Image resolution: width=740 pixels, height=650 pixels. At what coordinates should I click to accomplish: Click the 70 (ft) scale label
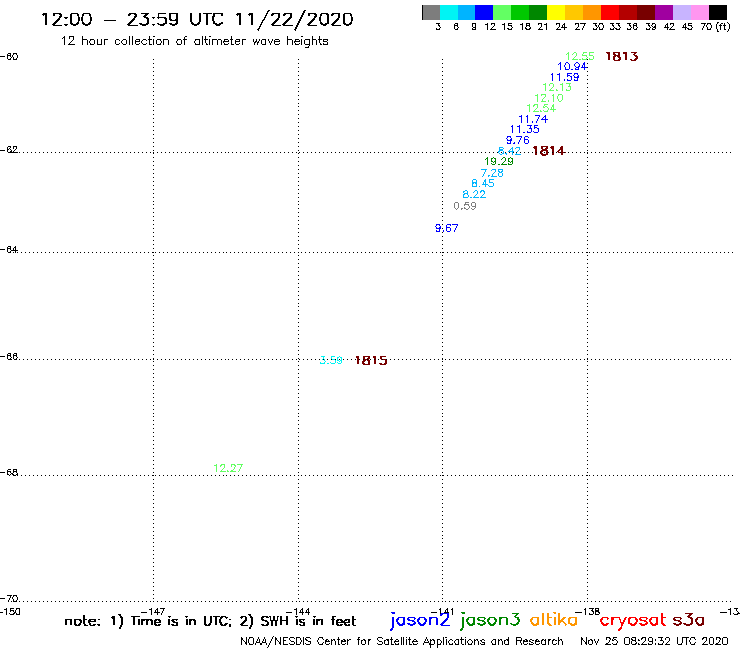tap(715, 27)
